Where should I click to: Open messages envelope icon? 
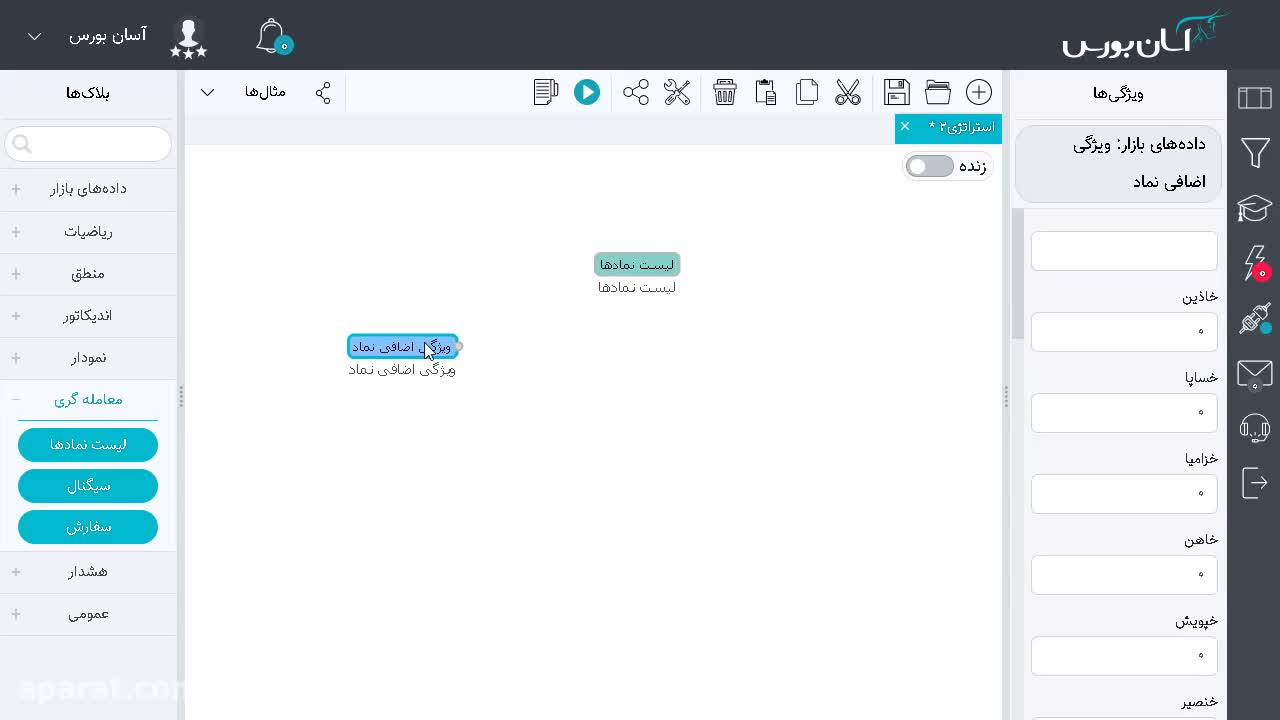[x=1254, y=374]
